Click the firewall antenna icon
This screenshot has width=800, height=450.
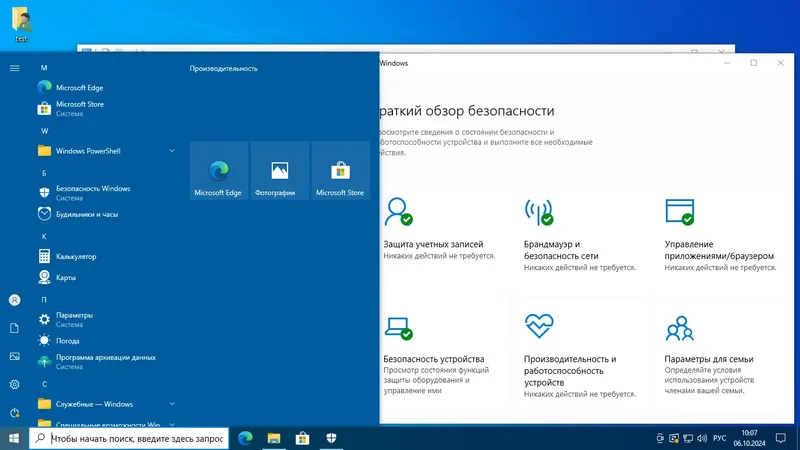(539, 212)
